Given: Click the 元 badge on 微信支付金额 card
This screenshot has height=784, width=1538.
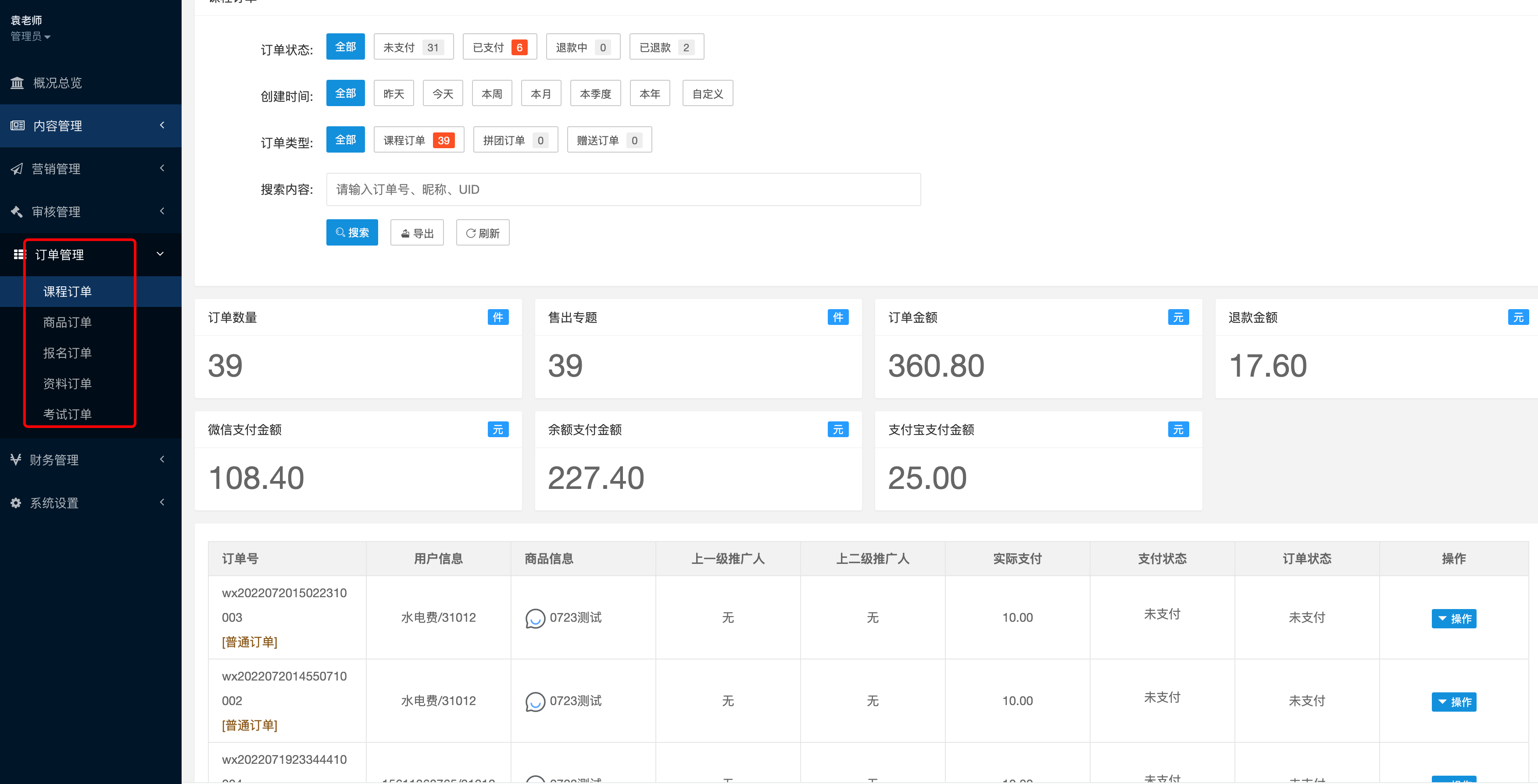Looking at the screenshot, I should click(498, 430).
